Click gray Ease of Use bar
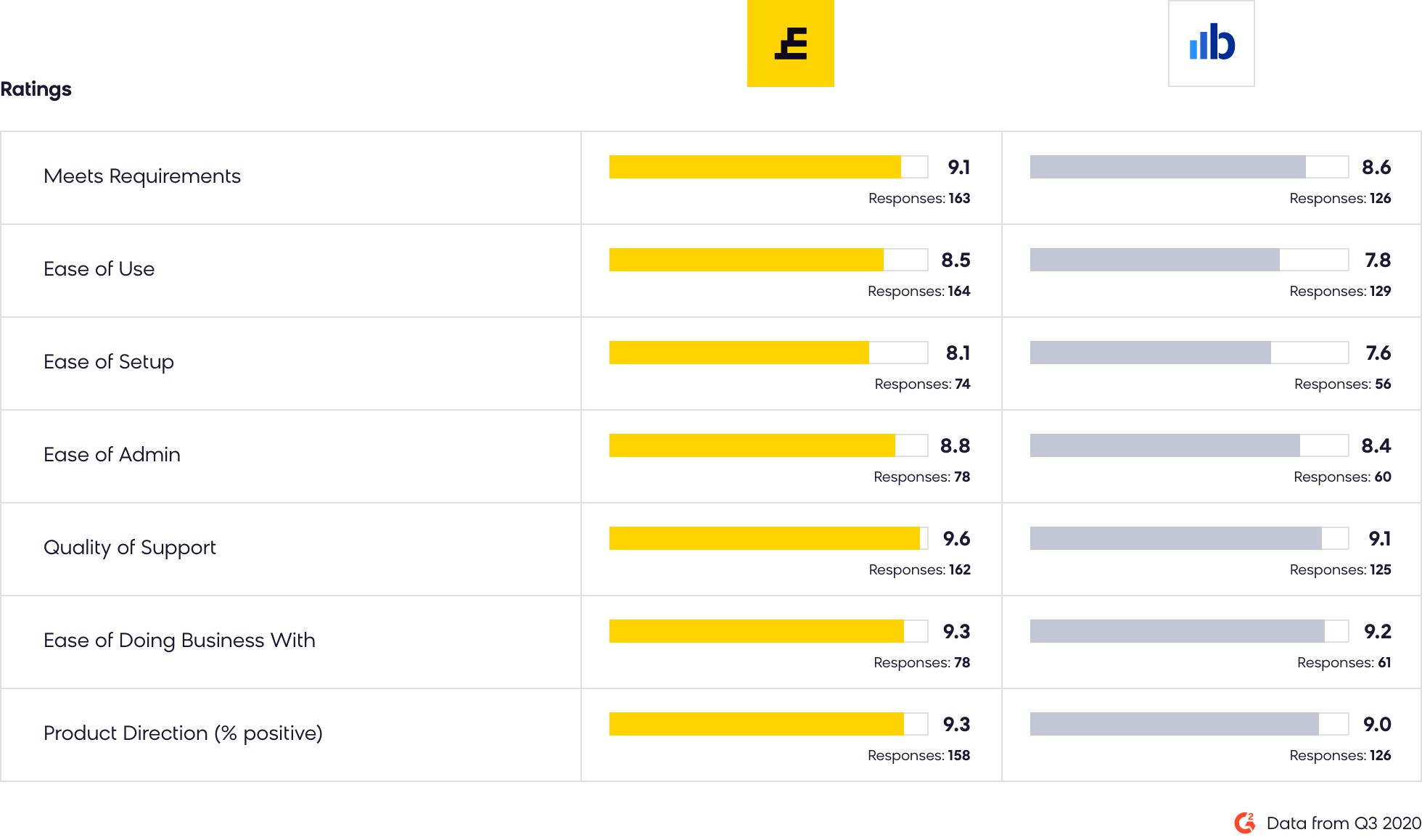Screen dimensions: 1422x840 (1154, 260)
